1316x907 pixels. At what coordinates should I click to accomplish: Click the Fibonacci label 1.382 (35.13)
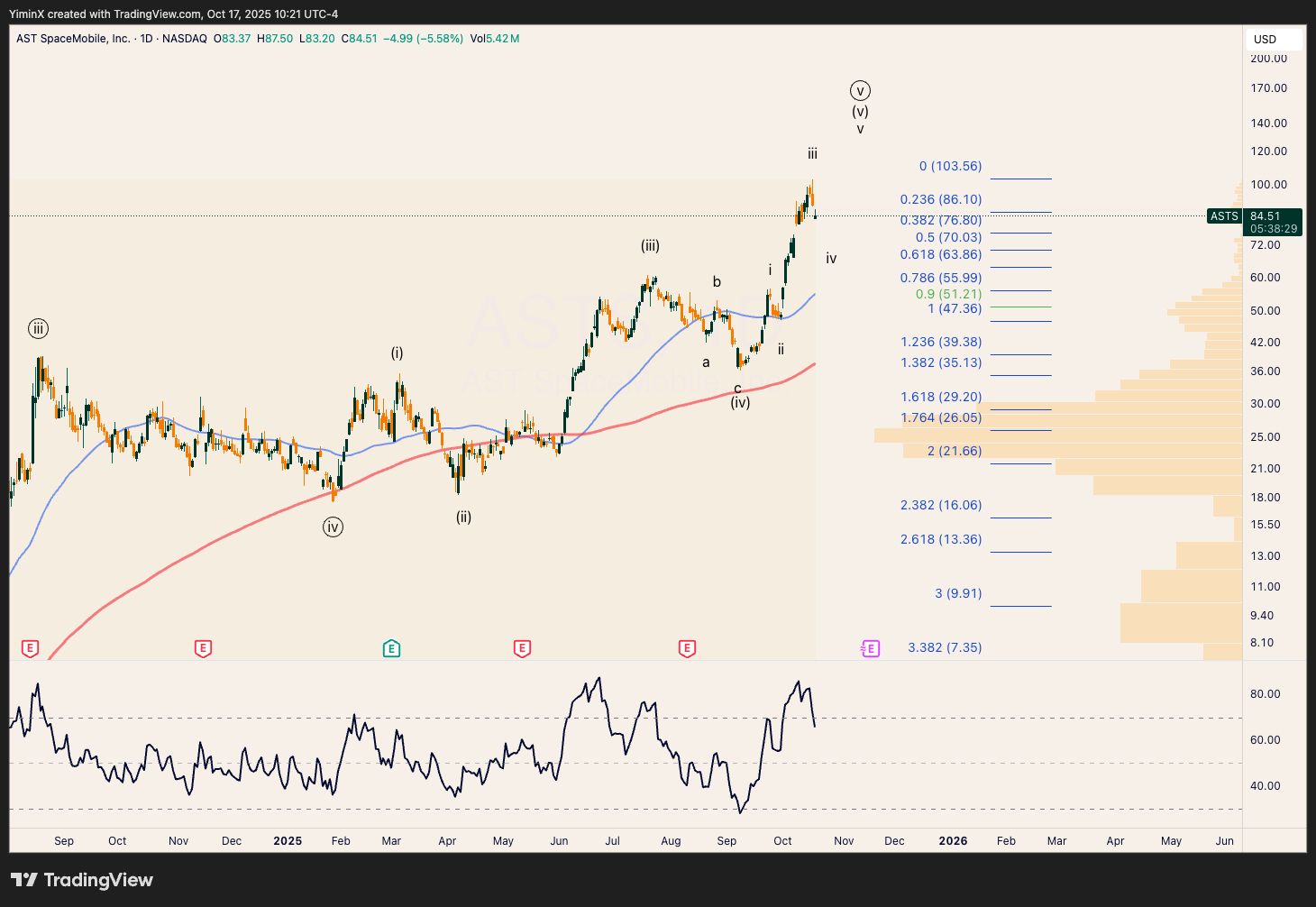pos(941,362)
